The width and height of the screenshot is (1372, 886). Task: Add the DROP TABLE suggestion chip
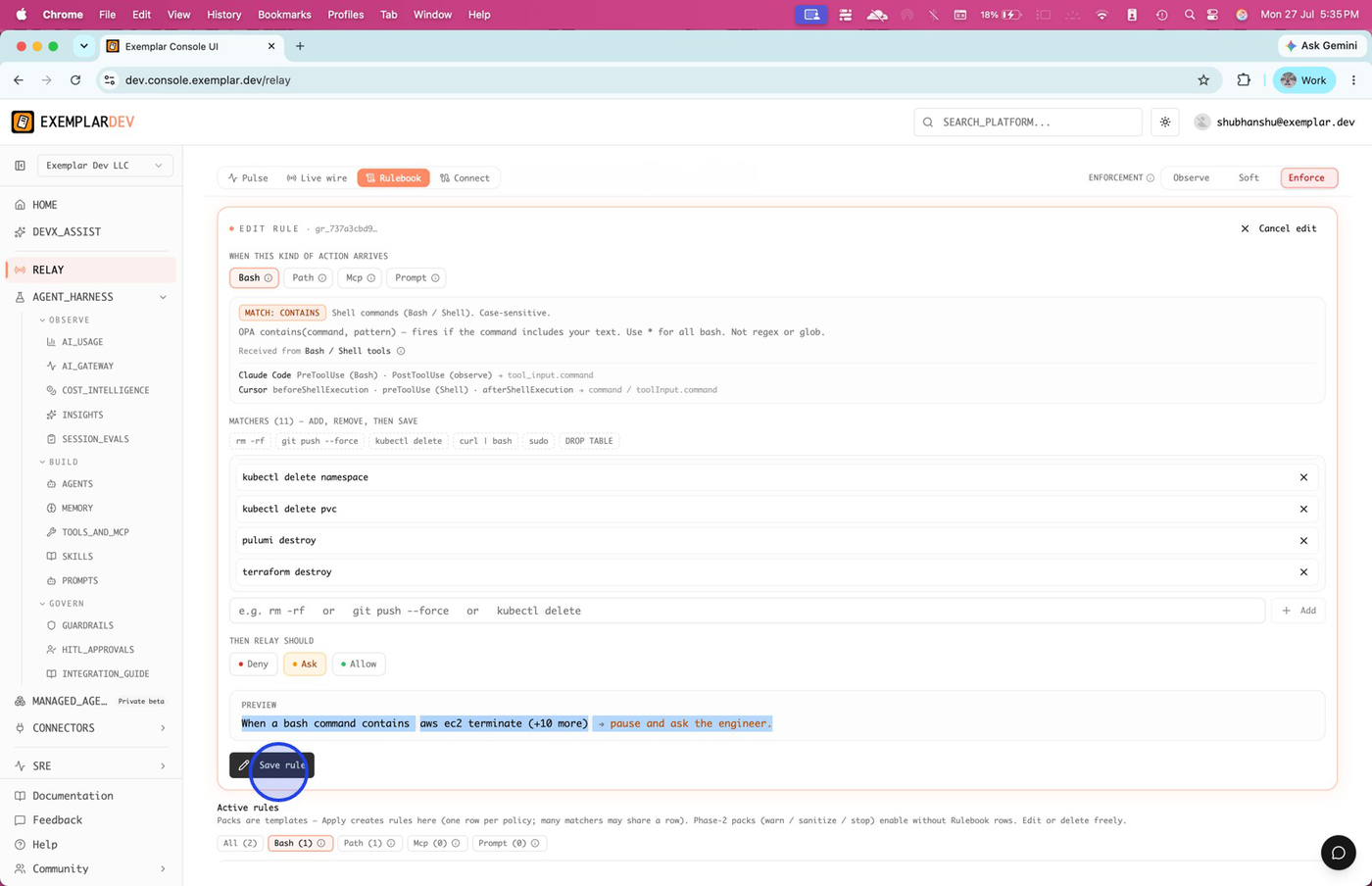tap(589, 441)
